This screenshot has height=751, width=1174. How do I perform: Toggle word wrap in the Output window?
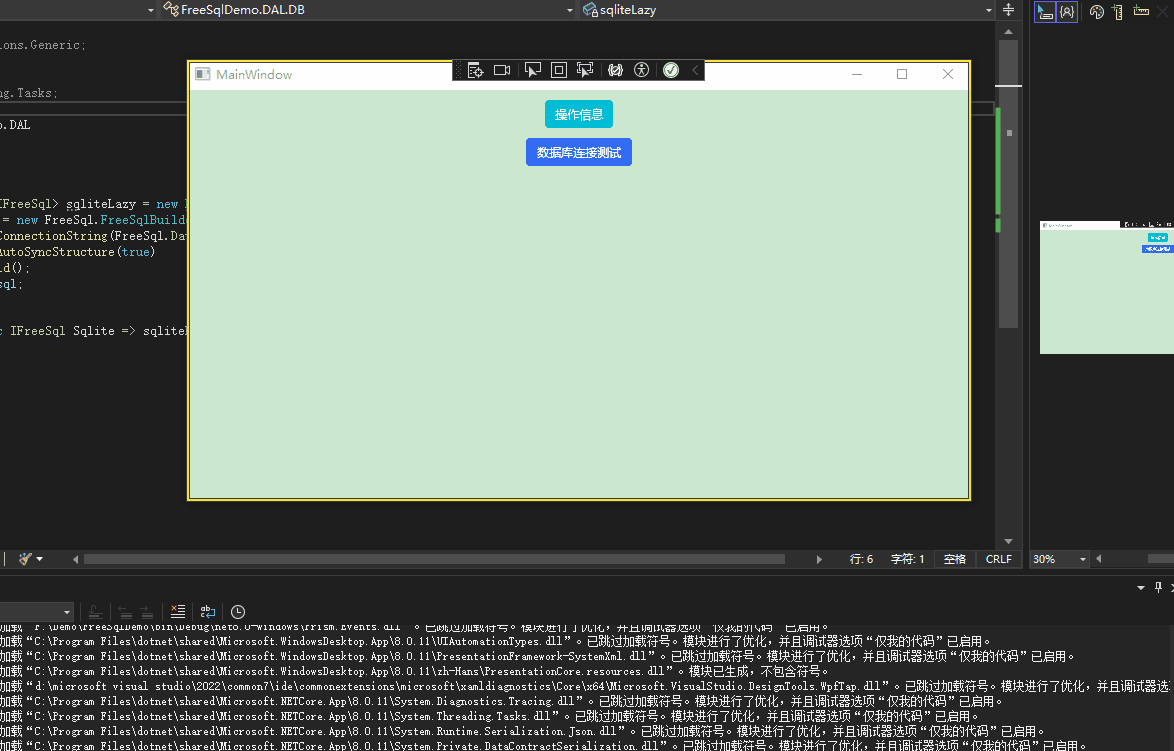pos(207,611)
